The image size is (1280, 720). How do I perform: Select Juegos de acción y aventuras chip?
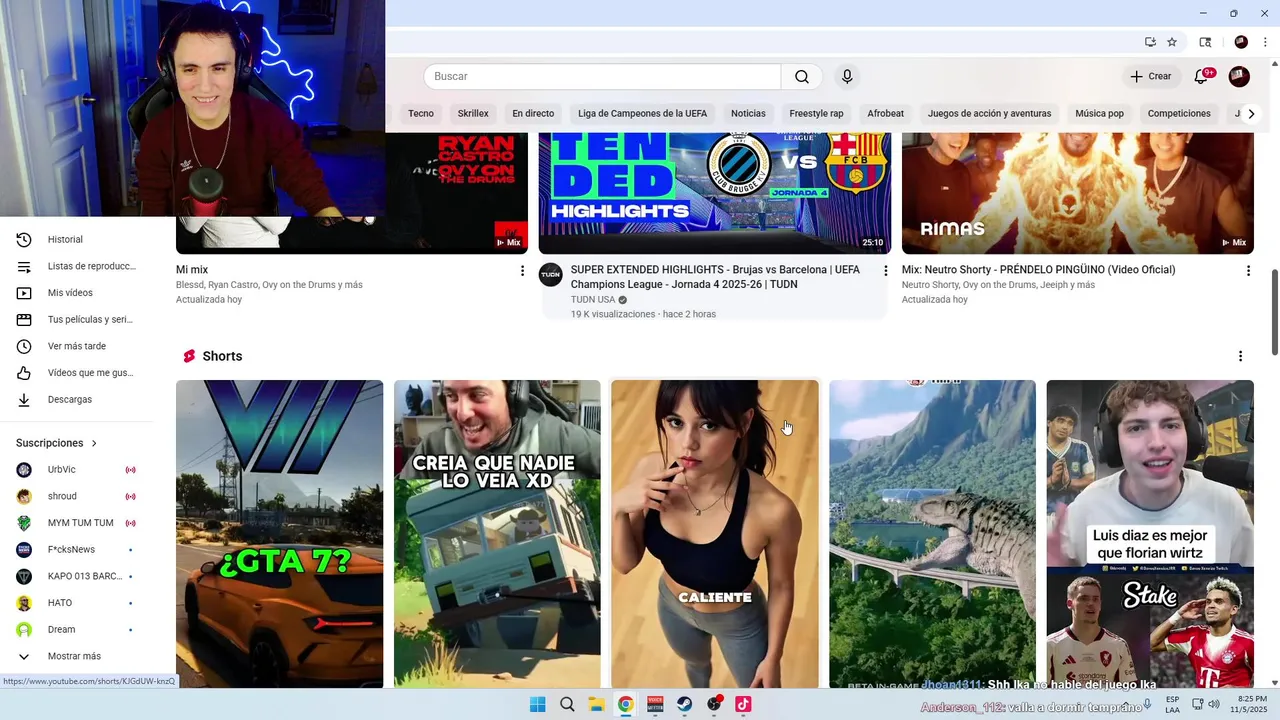(989, 114)
